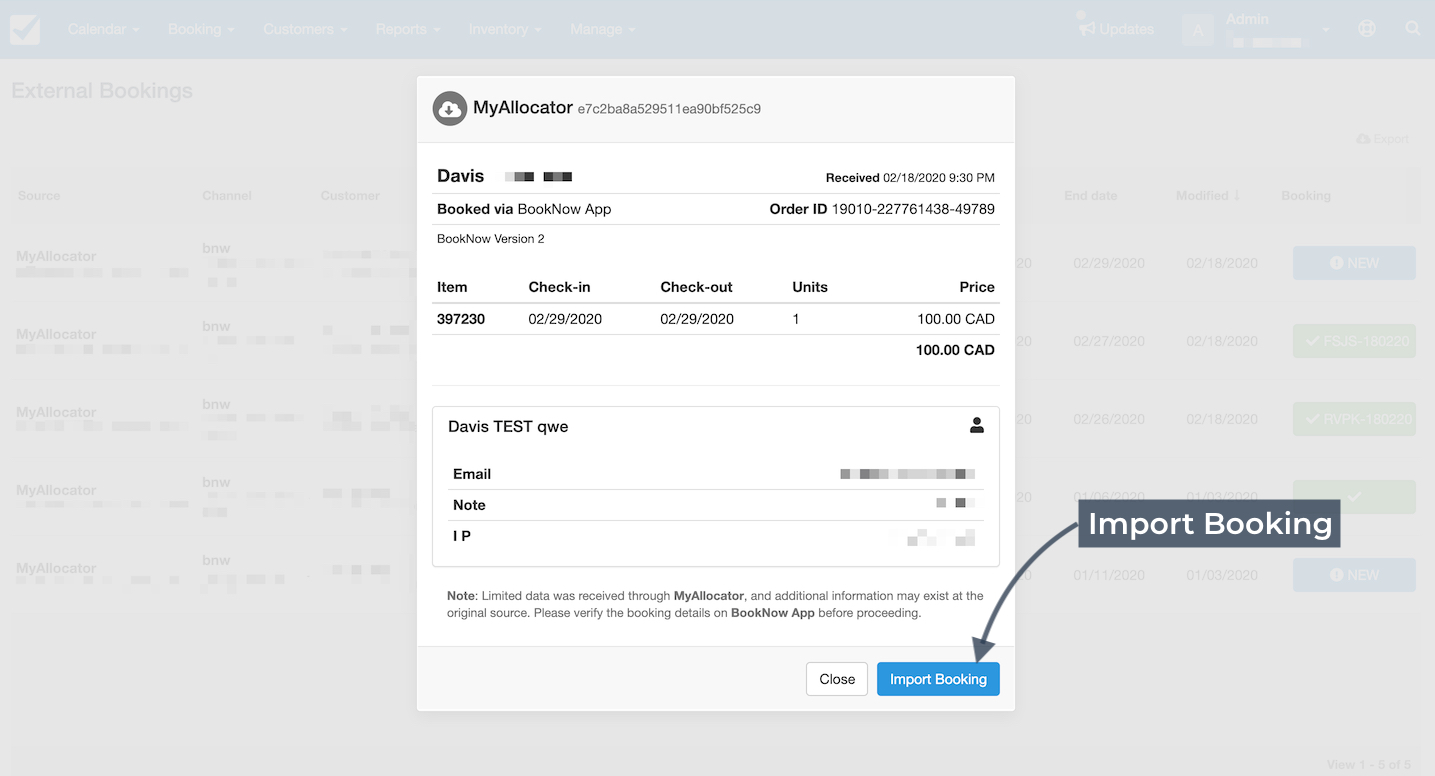Open the Reports menu
This screenshot has width=1435, height=776.
click(407, 29)
